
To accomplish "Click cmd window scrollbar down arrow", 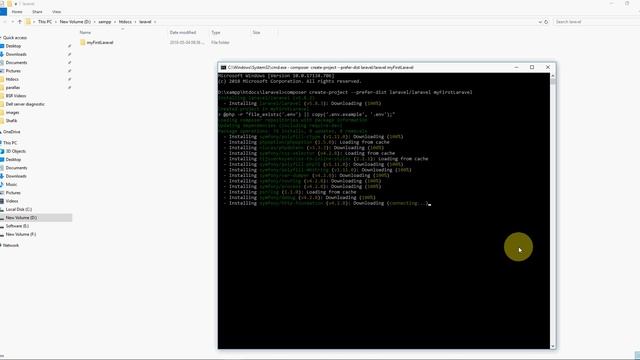I will tap(553, 346).
